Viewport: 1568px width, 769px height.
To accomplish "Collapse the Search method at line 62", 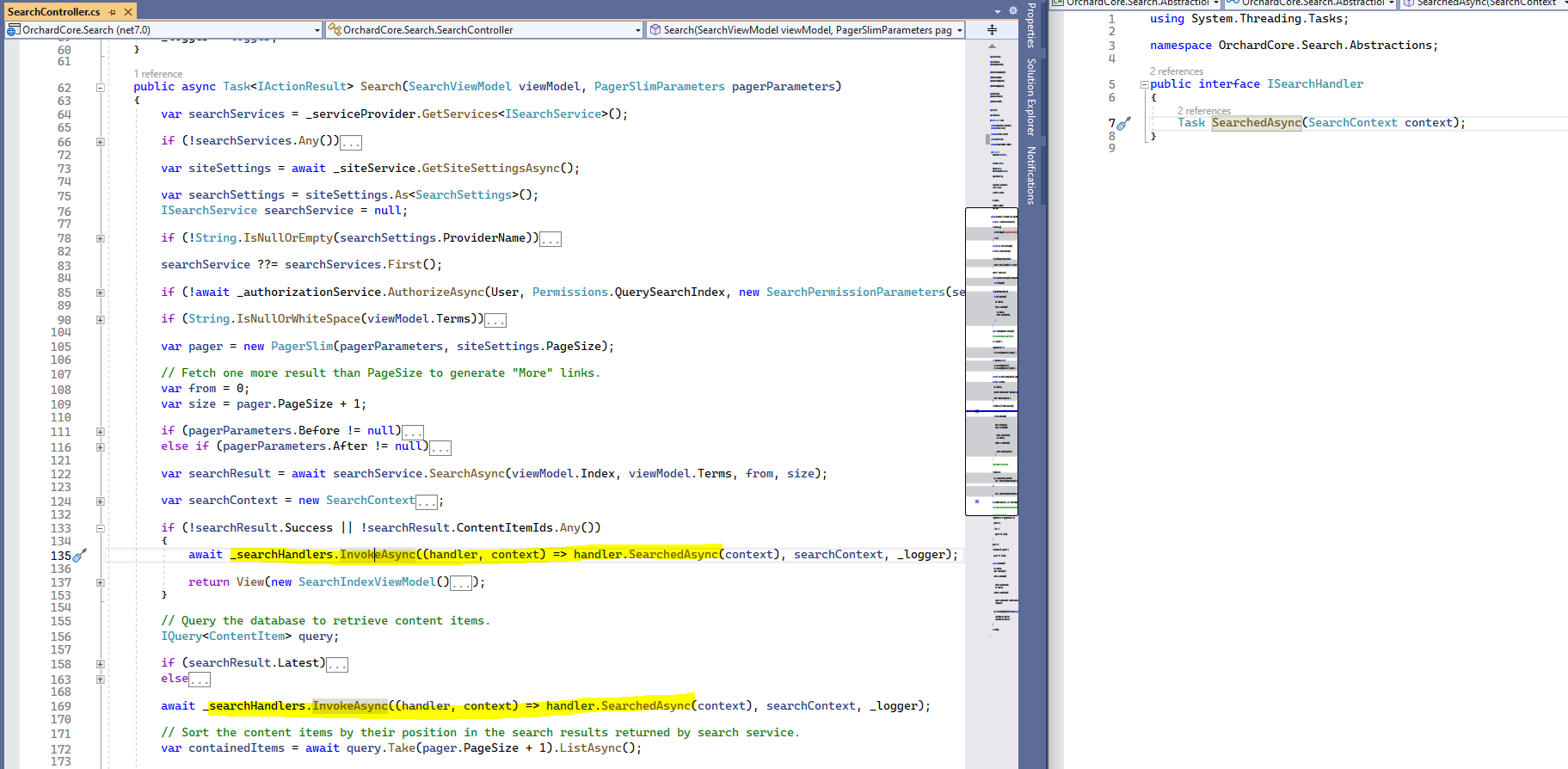I will [101, 88].
